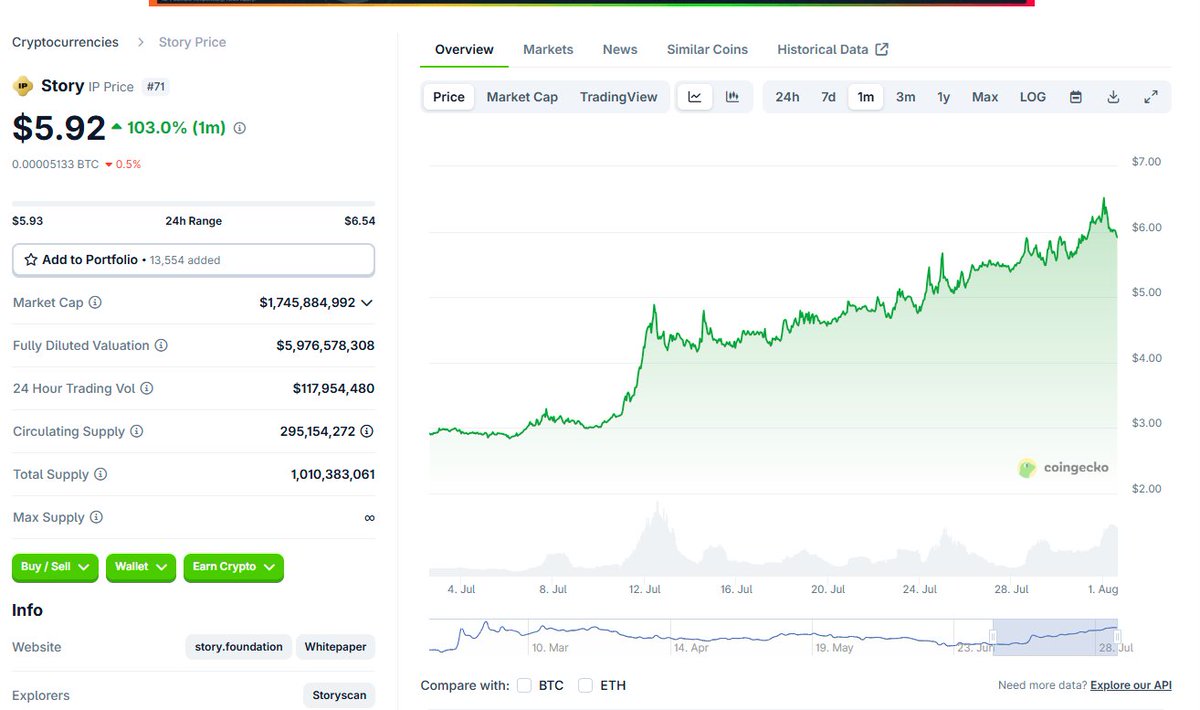The width and height of the screenshot is (1200, 710).
Task: Click the $1,745,884,992 market cap value
Action: coord(307,302)
